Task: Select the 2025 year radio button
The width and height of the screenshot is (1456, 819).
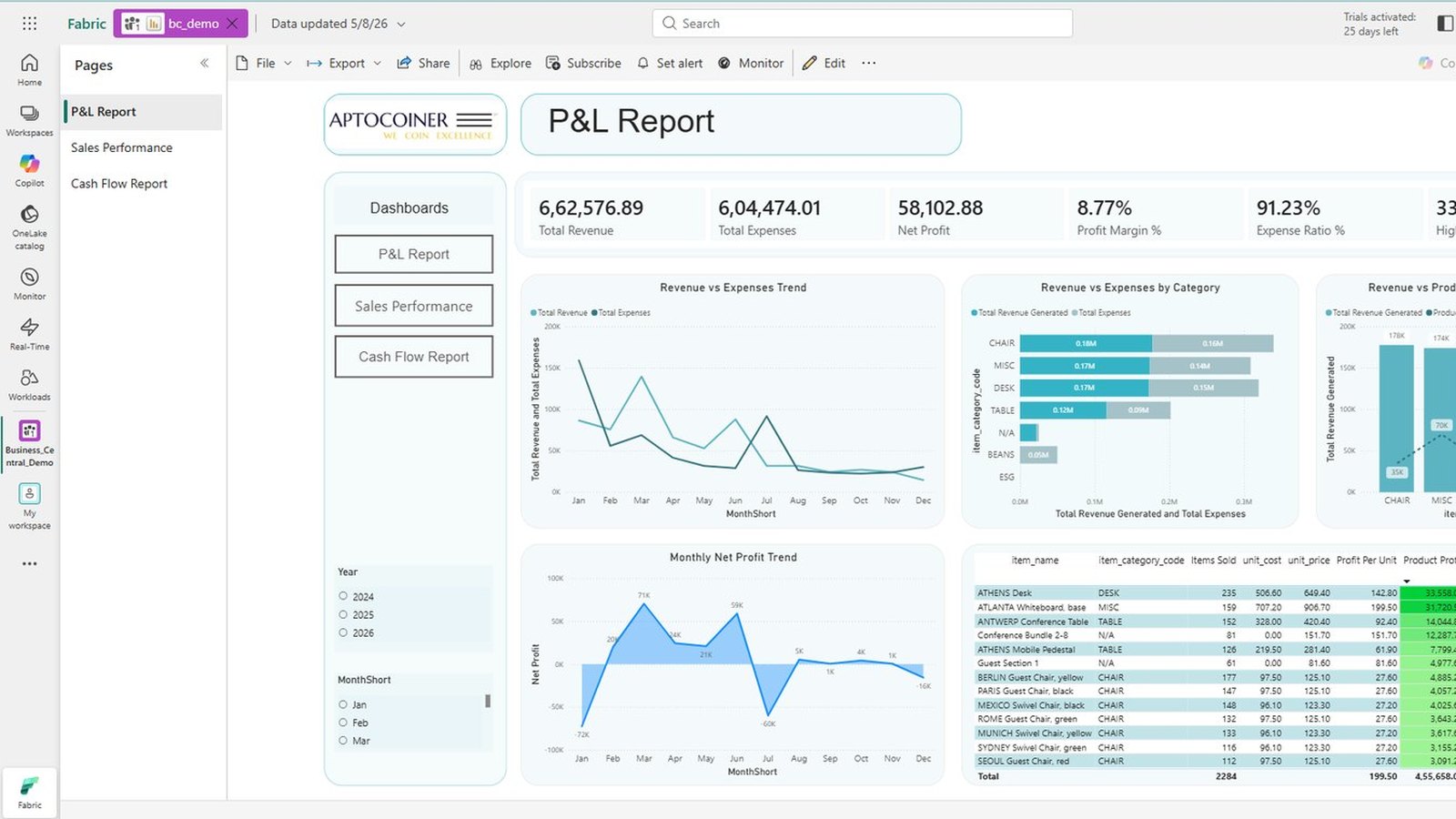Action: click(x=343, y=614)
